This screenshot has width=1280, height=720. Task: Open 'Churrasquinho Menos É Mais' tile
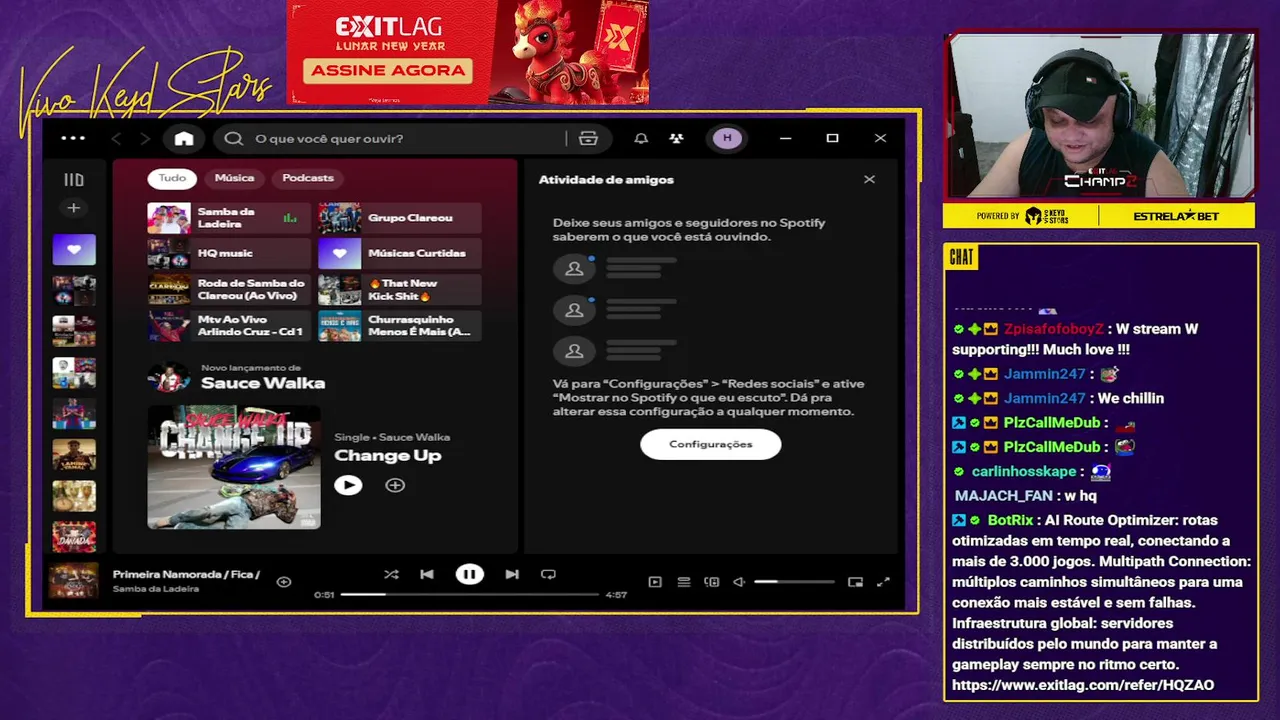click(x=399, y=326)
